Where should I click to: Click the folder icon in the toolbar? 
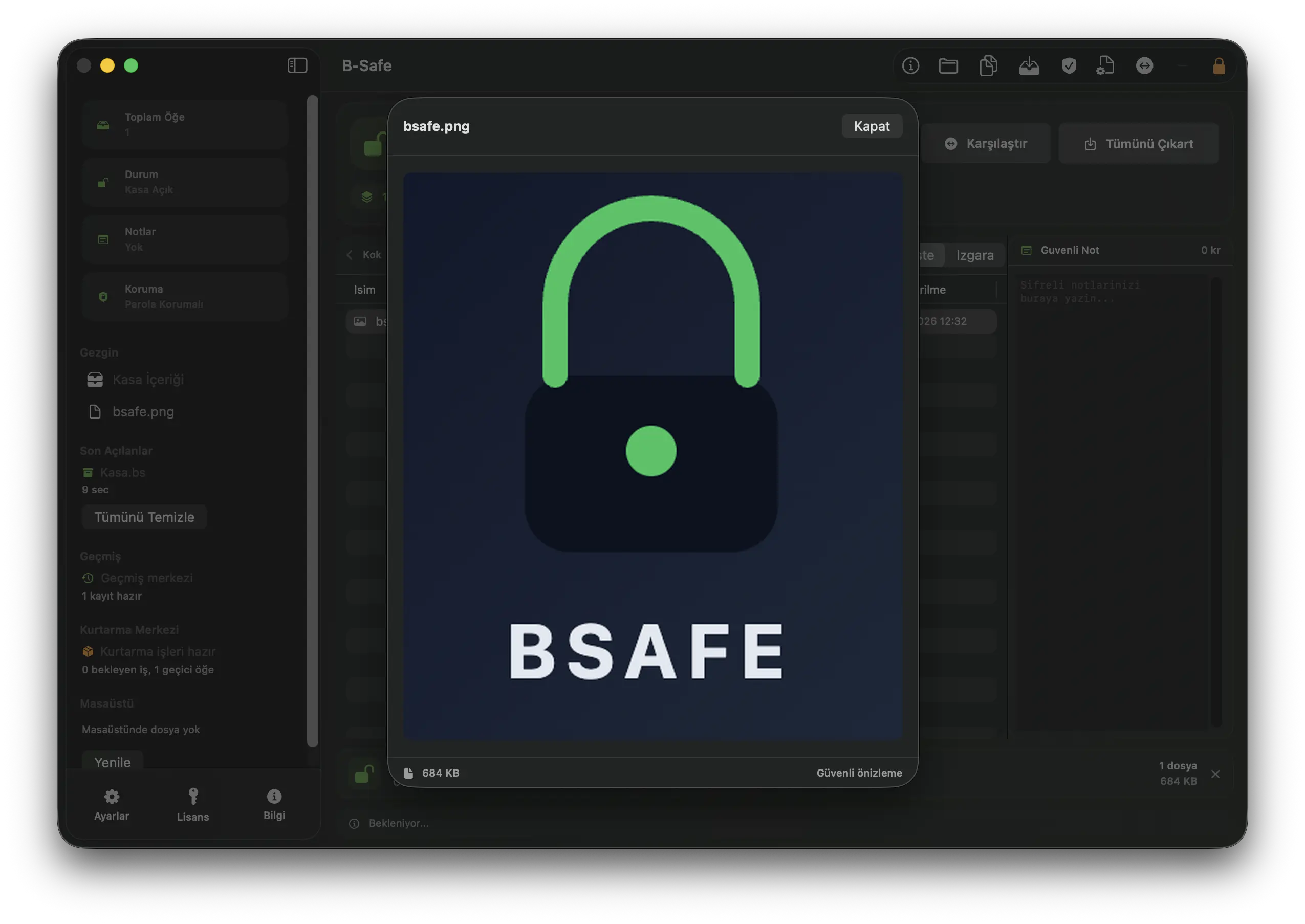[948, 66]
